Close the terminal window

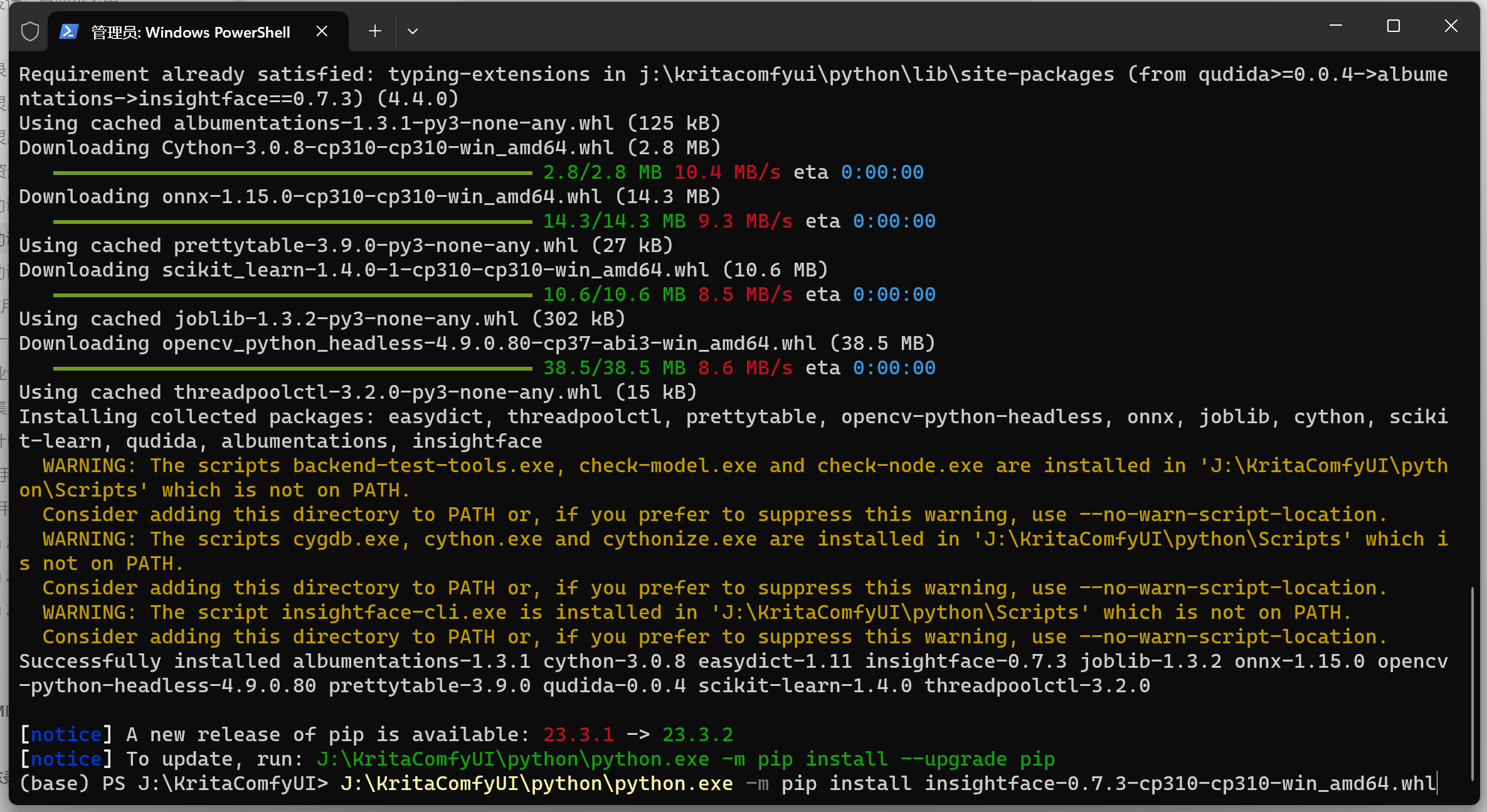(1451, 26)
